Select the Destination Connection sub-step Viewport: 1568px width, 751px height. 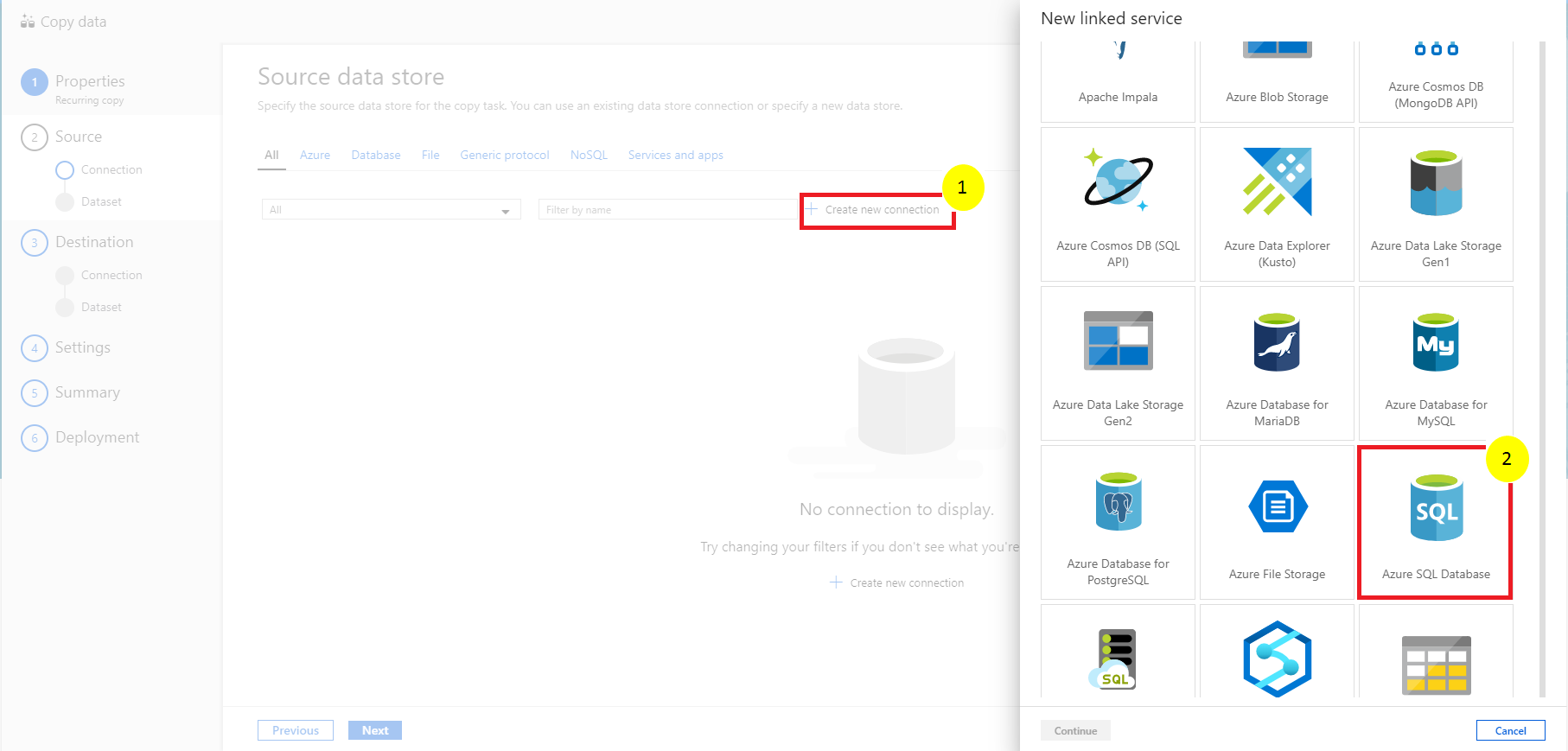tap(99, 275)
